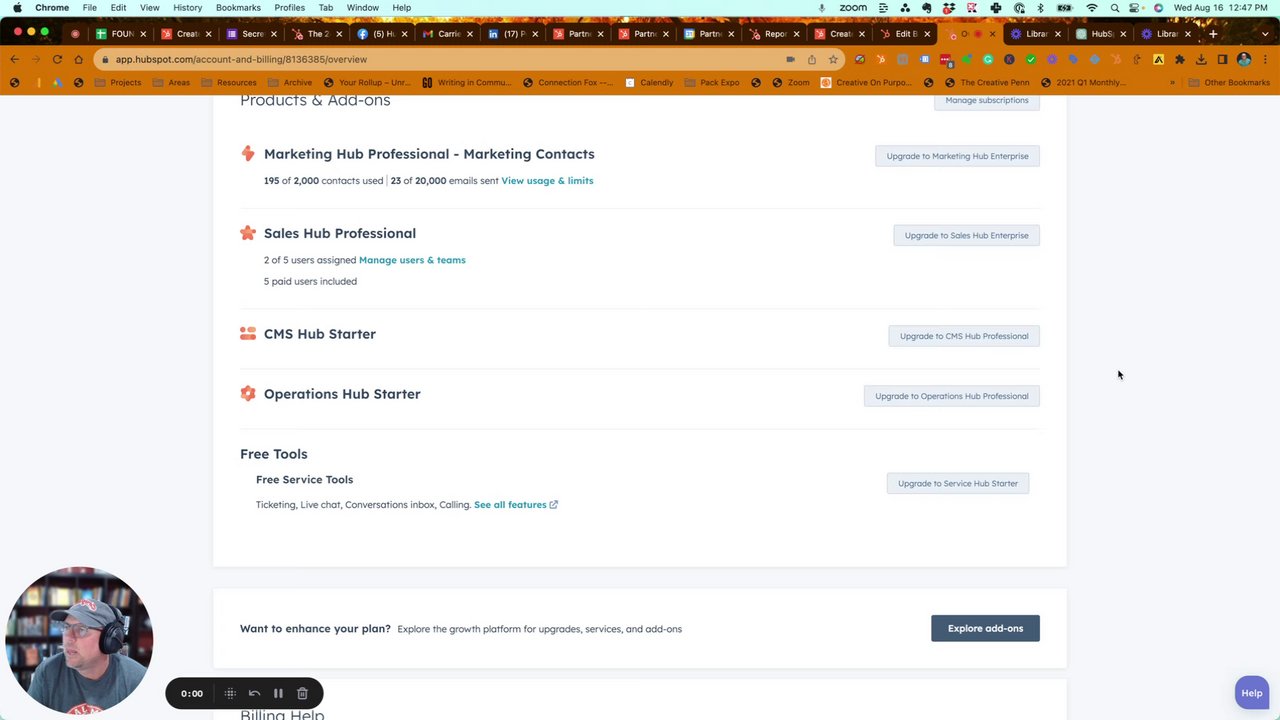Image resolution: width=1280 pixels, height=720 pixels.
Task: Open Manage users & teams link
Action: [412, 260]
